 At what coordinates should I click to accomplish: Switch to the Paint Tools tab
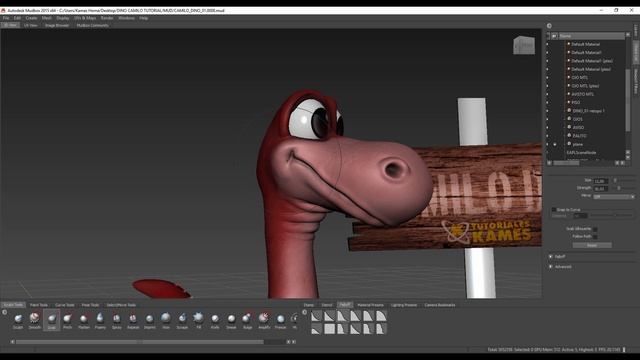point(39,305)
